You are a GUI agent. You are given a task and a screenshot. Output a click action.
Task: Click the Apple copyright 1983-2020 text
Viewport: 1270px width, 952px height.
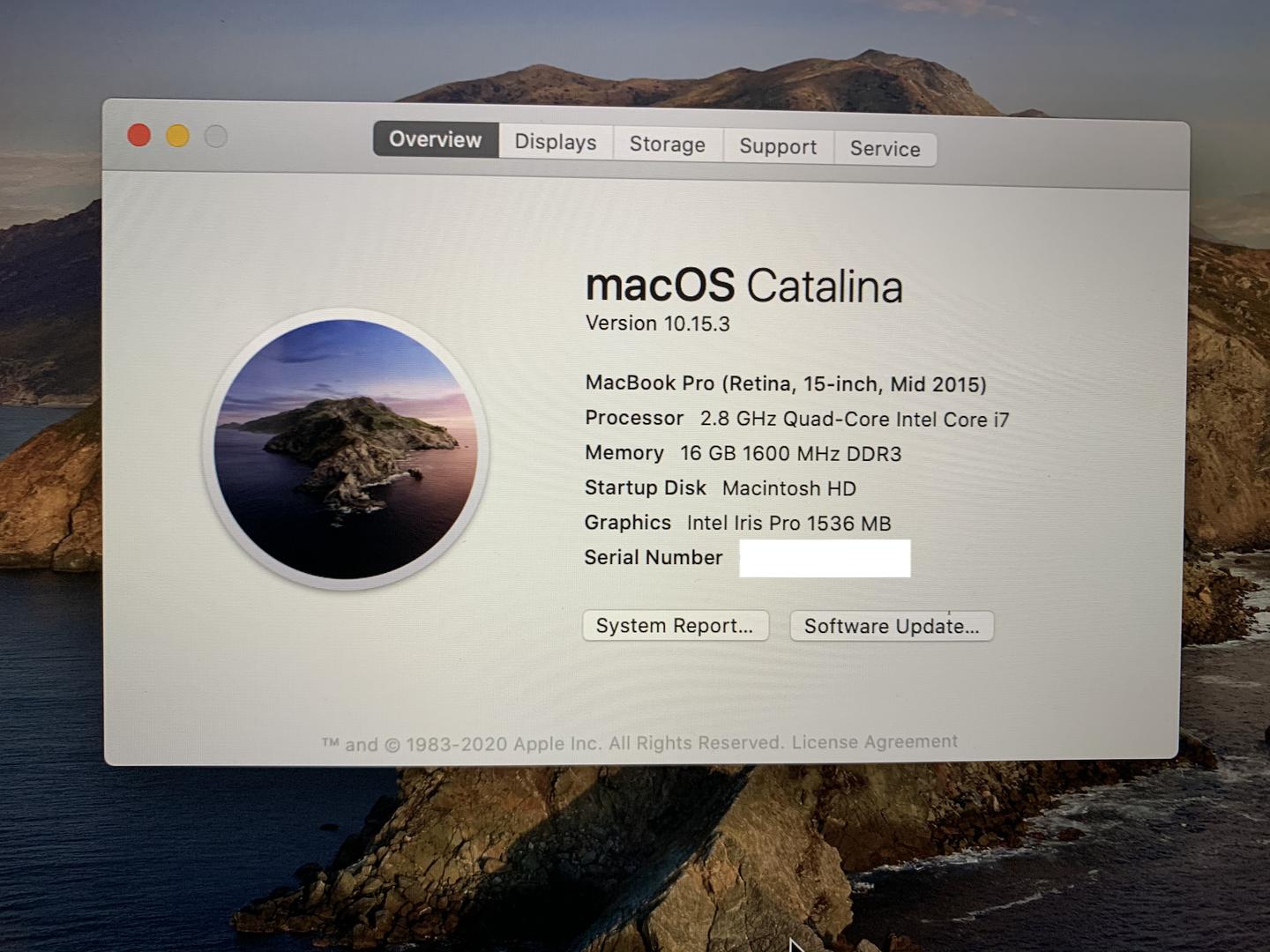pyautogui.click(x=552, y=744)
